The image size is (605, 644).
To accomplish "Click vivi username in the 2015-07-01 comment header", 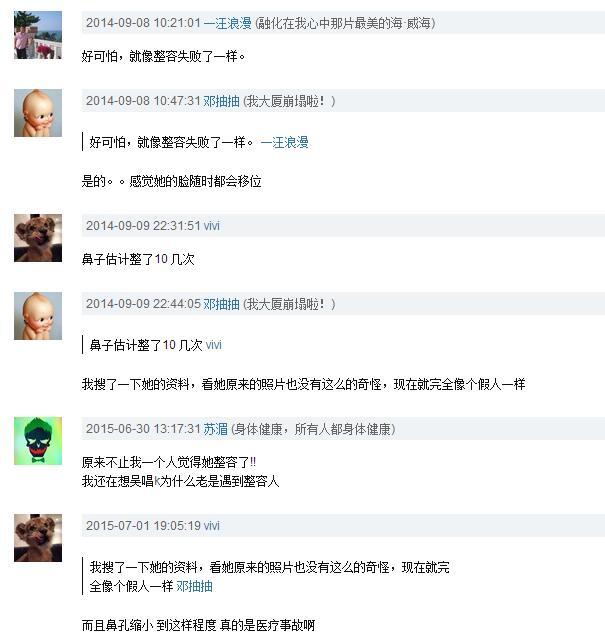I will click(212, 526).
